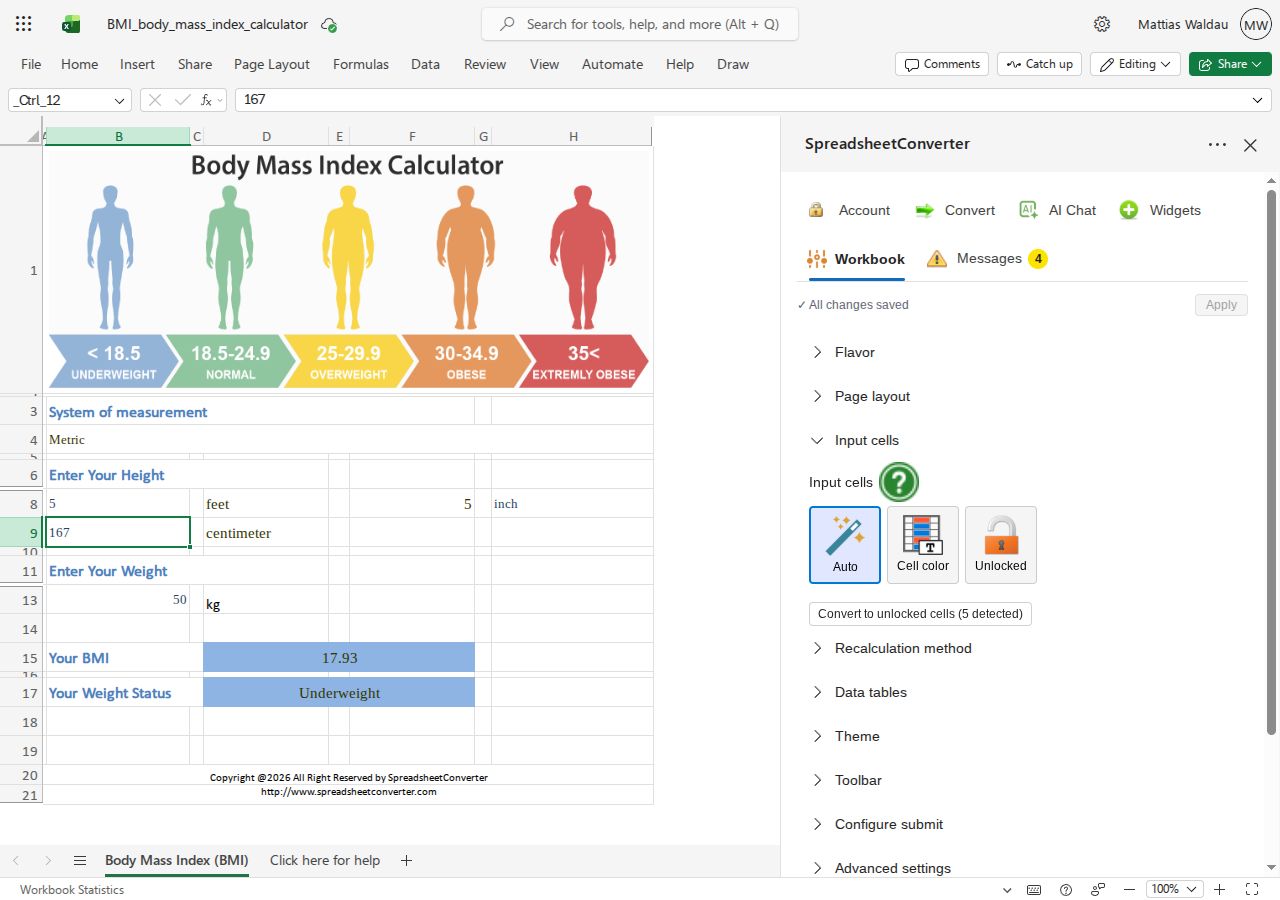Screen dimensions: 1280x900
Task: Click the Excel logo icon
Action: pos(71,24)
